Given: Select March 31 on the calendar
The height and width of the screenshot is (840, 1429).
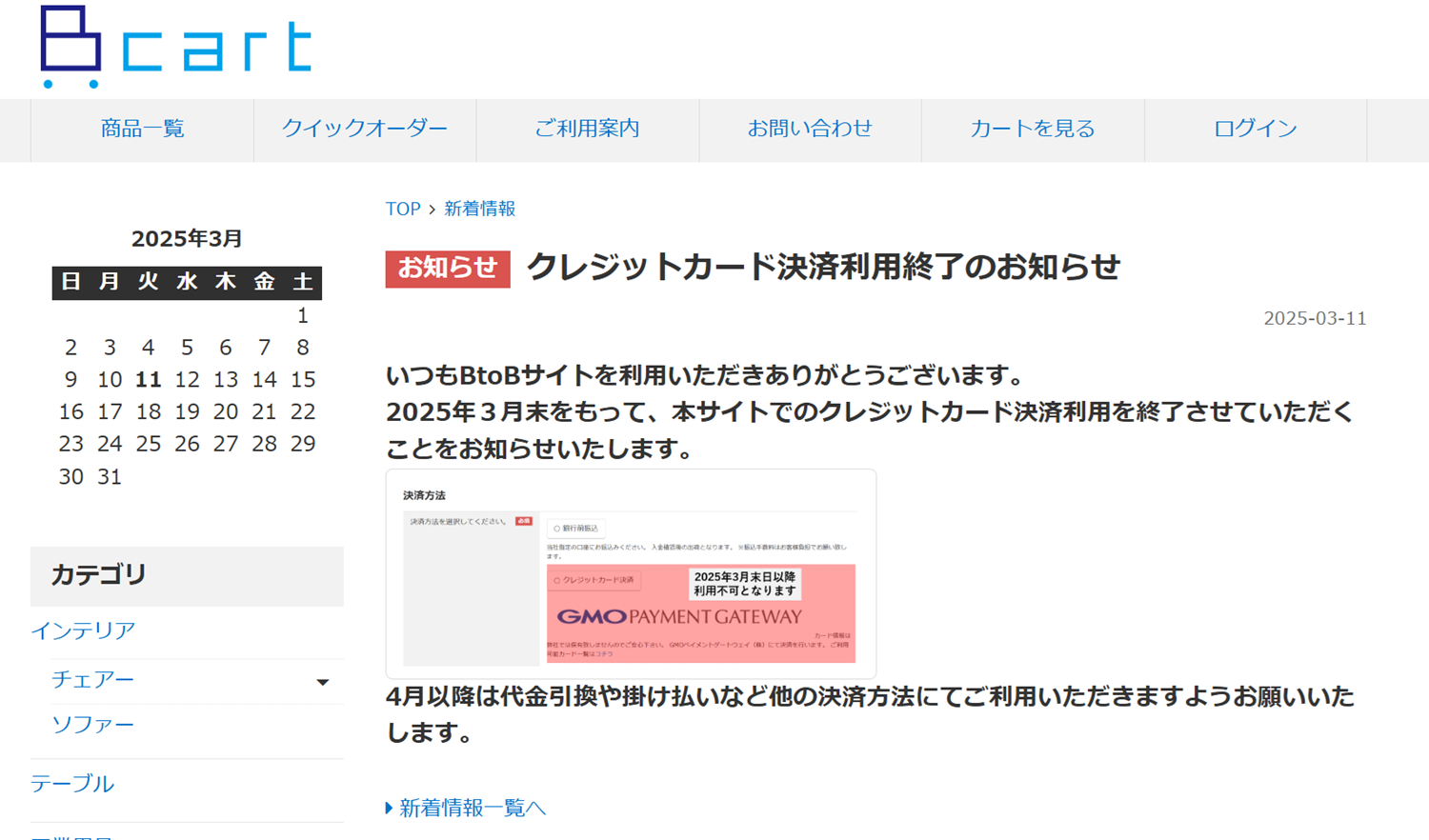Looking at the screenshot, I should tap(110, 476).
